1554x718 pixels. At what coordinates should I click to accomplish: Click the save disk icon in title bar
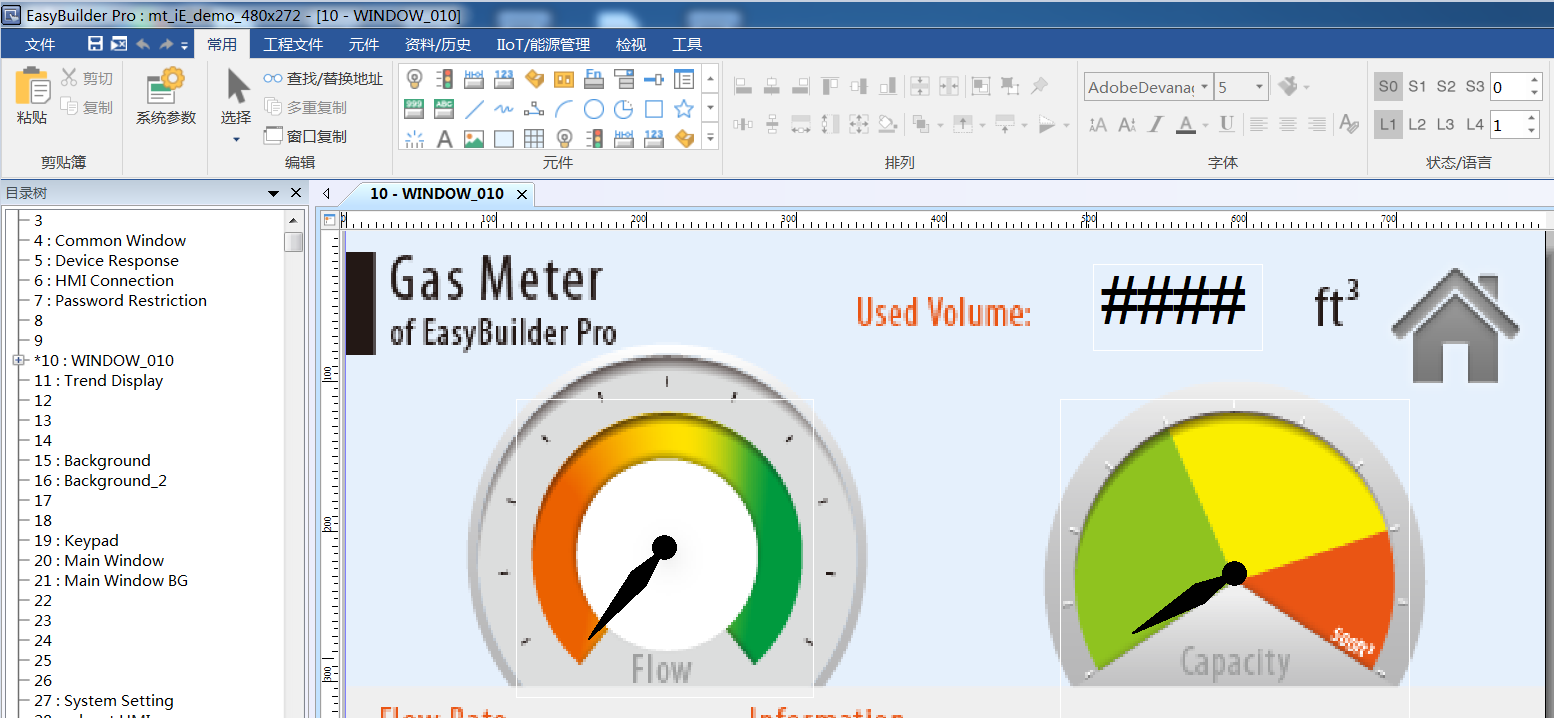(x=95, y=44)
